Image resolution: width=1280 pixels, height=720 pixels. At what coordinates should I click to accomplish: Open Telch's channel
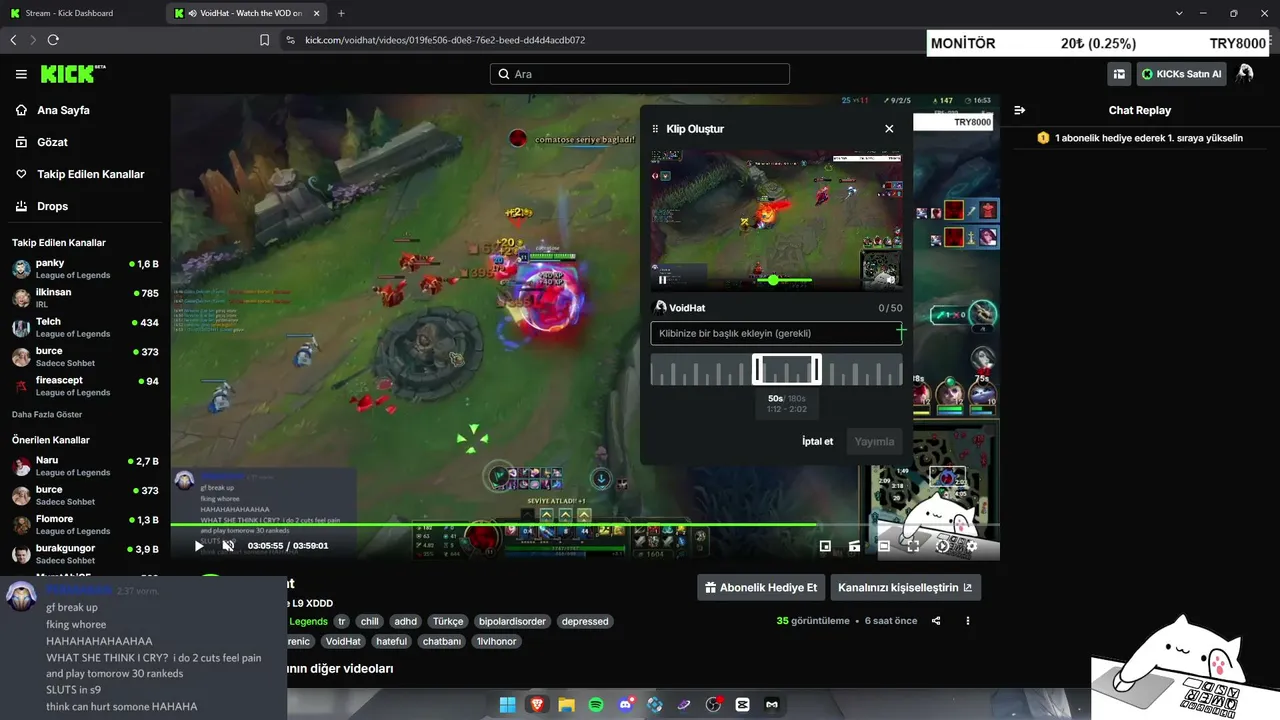point(85,327)
